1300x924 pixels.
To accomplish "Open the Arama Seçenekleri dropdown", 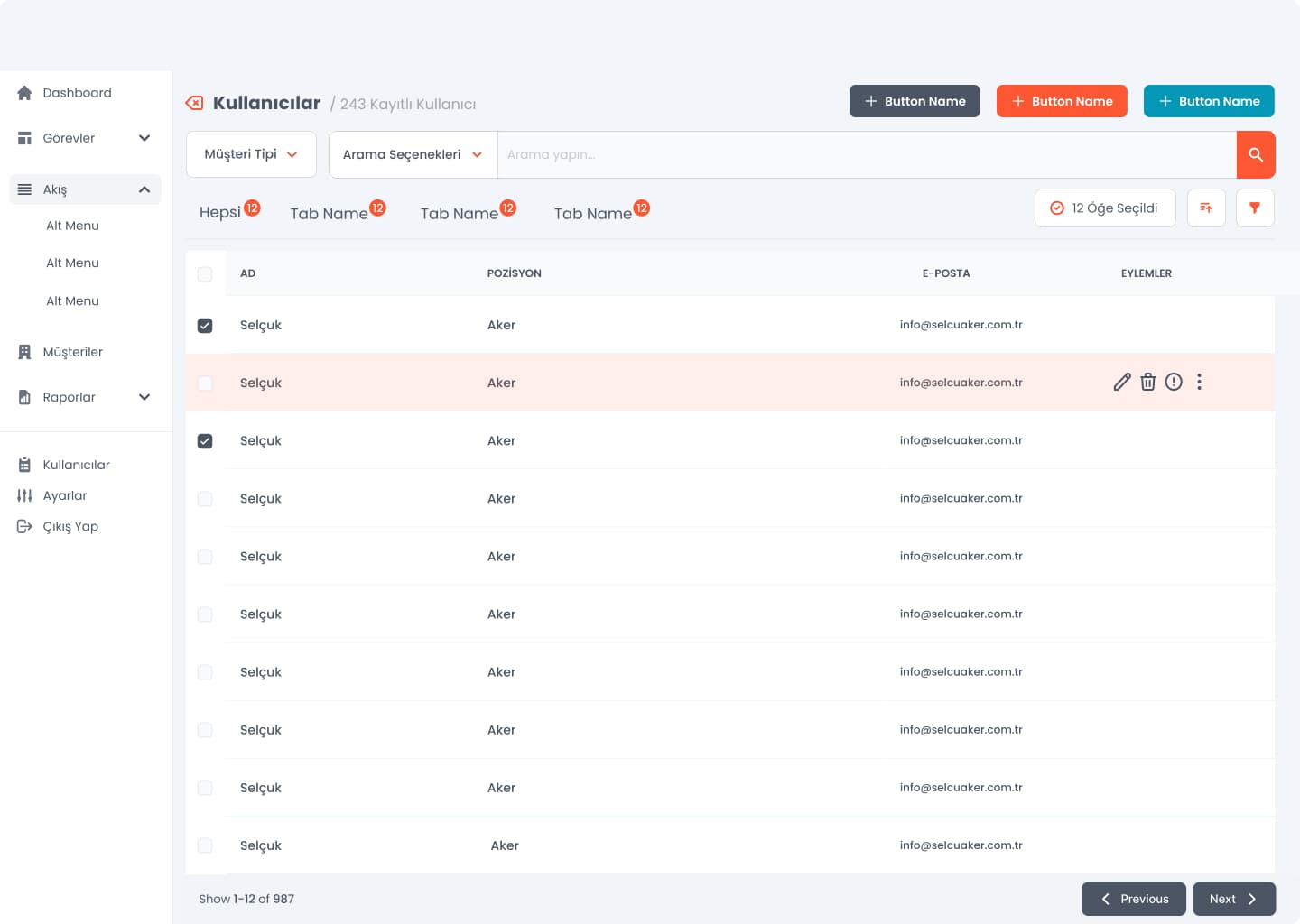I will click(413, 154).
